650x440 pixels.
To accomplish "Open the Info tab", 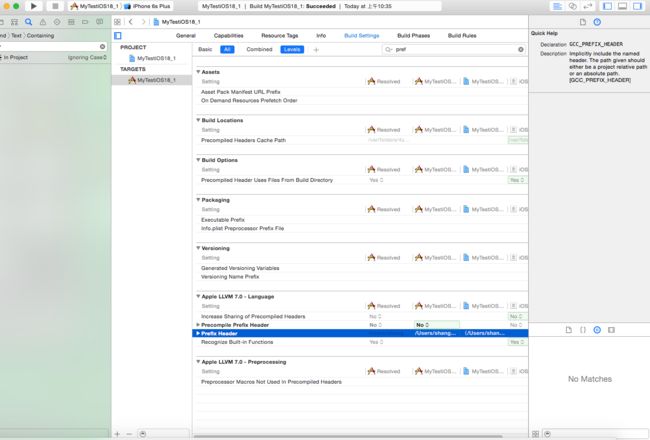I will point(321,36).
